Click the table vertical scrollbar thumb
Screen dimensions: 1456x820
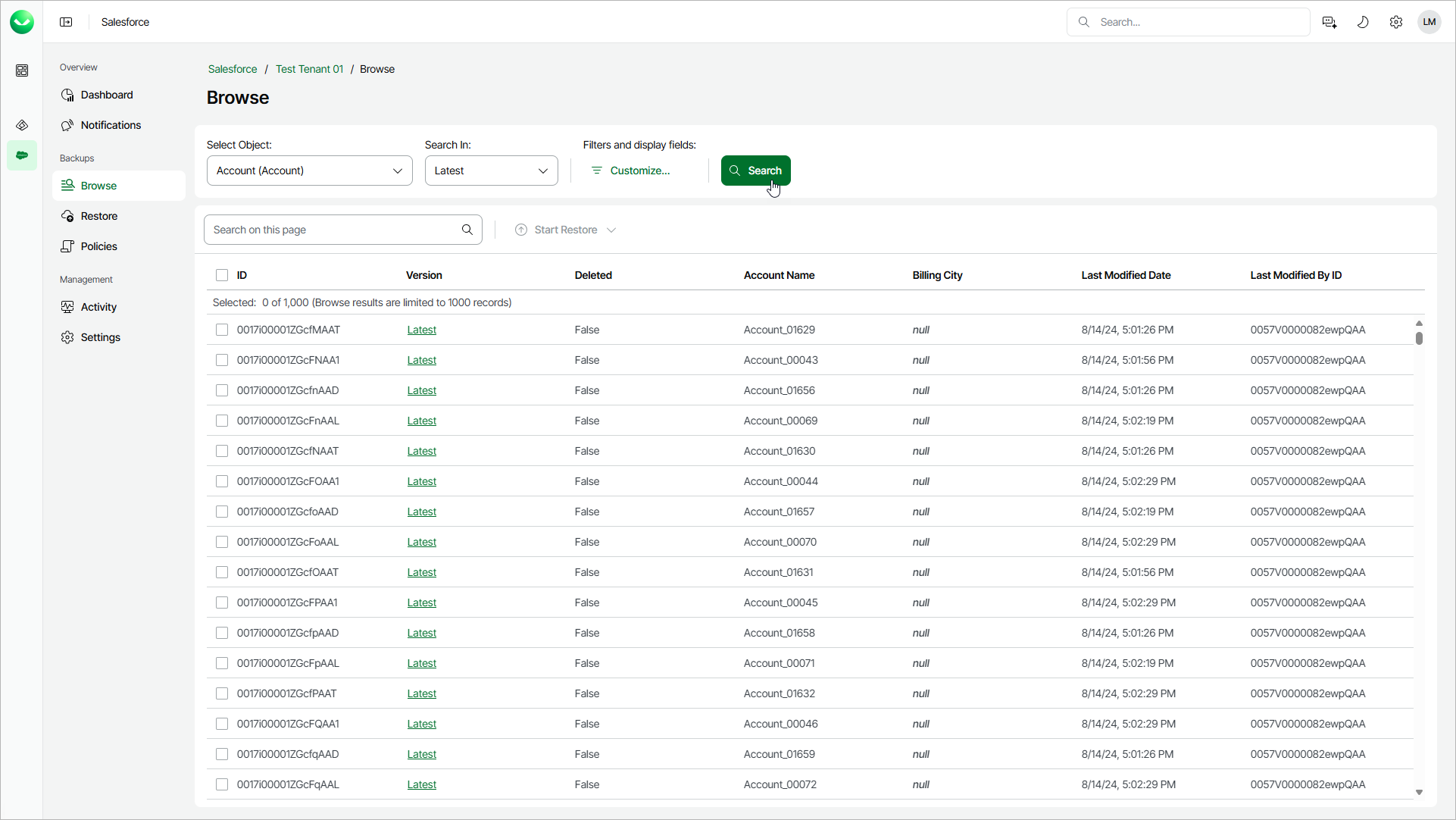pyautogui.click(x=1419, y=338)
